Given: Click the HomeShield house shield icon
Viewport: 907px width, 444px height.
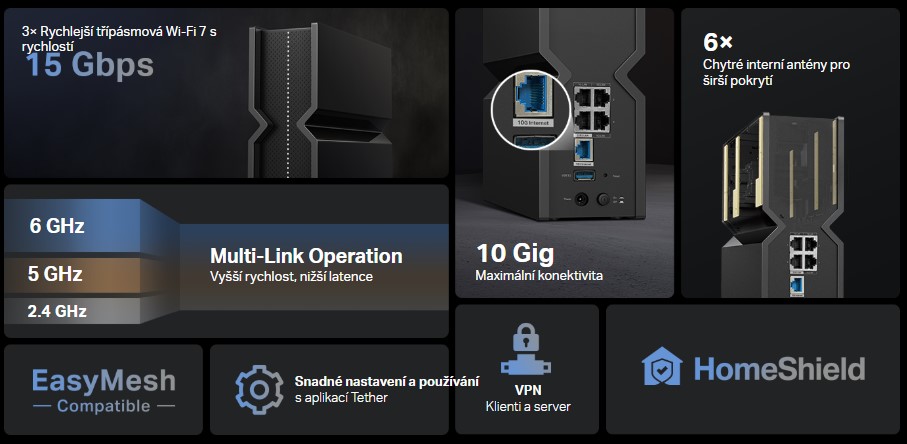Looking at the screenshot, I should point(662,366).
